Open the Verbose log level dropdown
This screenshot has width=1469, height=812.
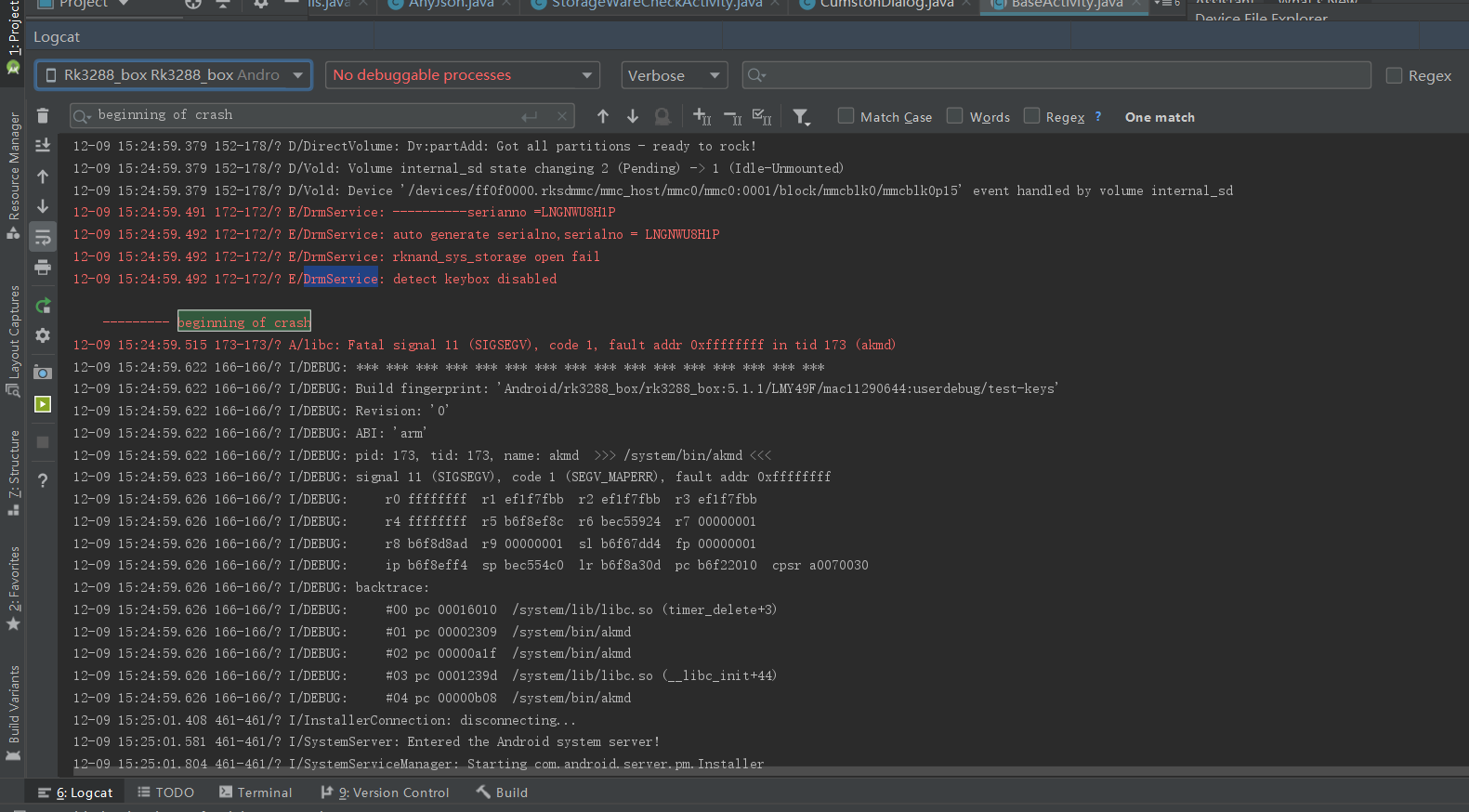(x=675, y=75)
